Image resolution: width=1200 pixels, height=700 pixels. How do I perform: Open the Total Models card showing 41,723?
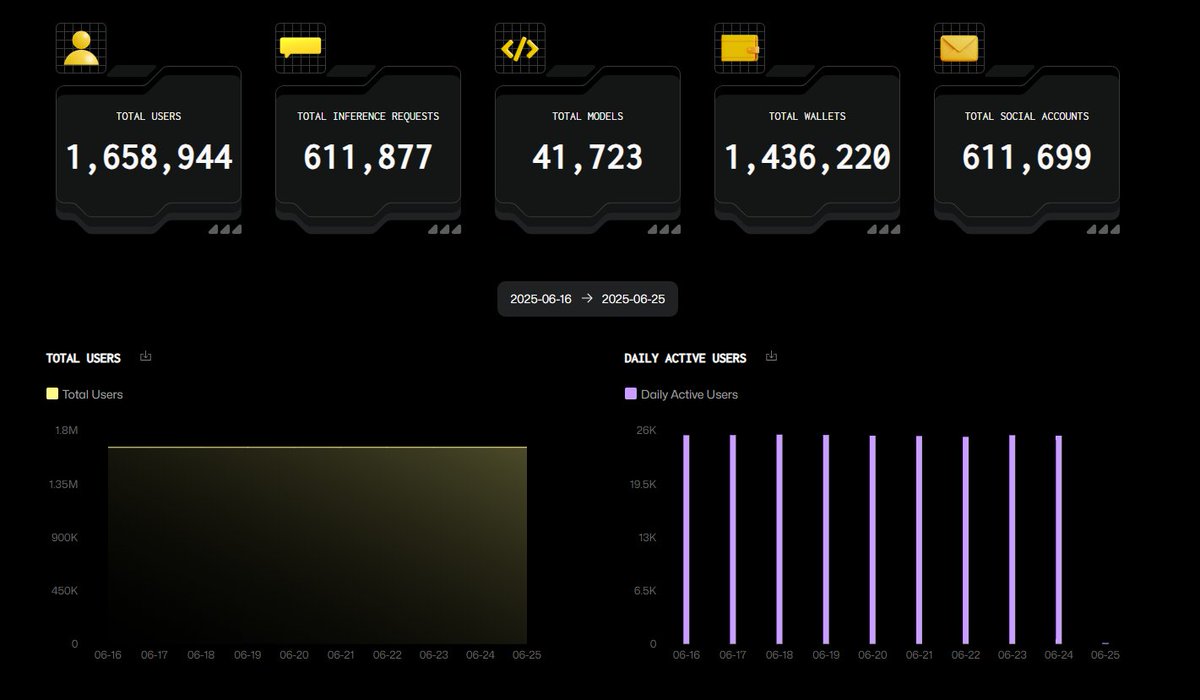click(588, 150)
